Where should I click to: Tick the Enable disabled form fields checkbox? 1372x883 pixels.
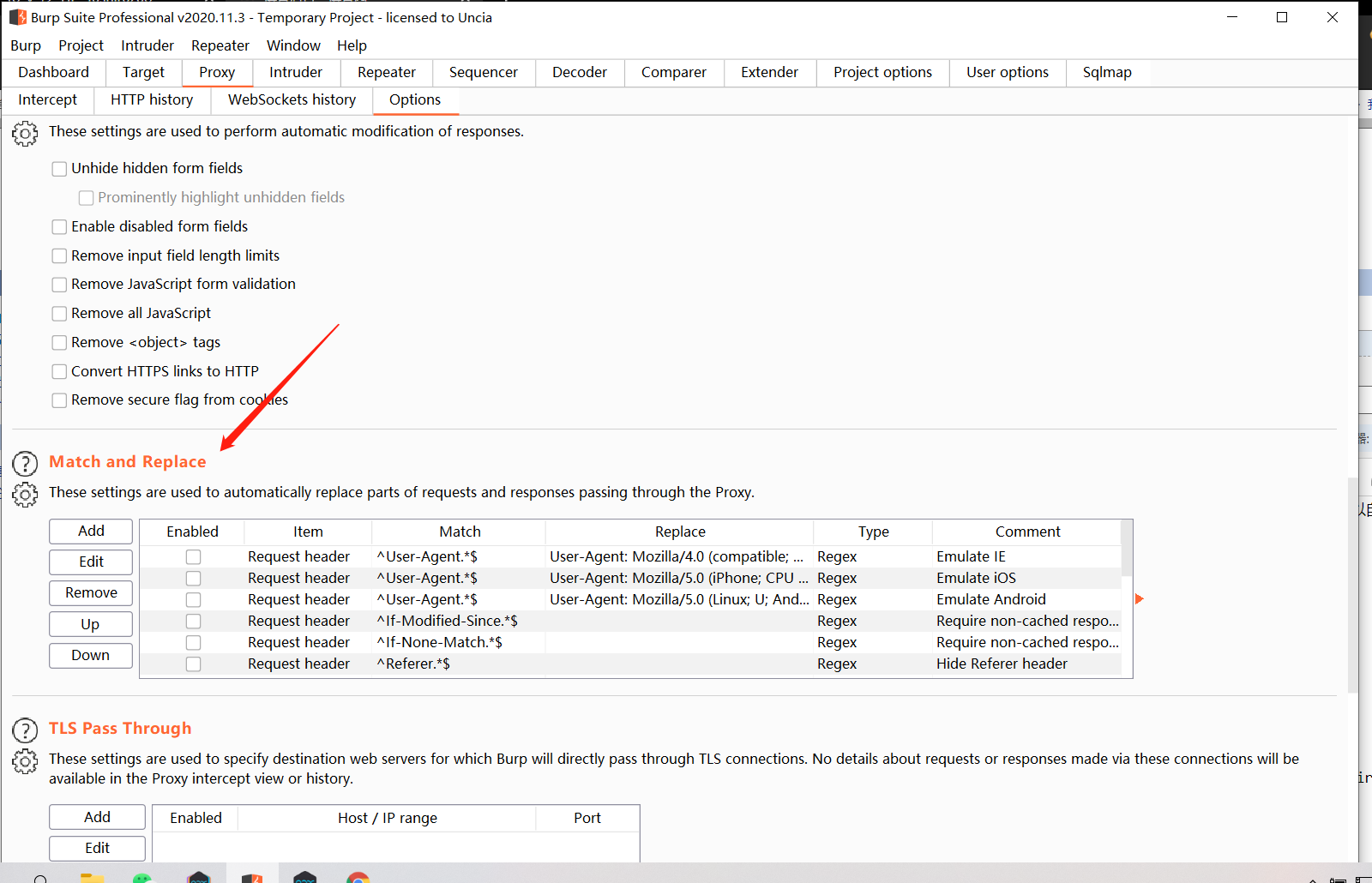pos(59,227)
